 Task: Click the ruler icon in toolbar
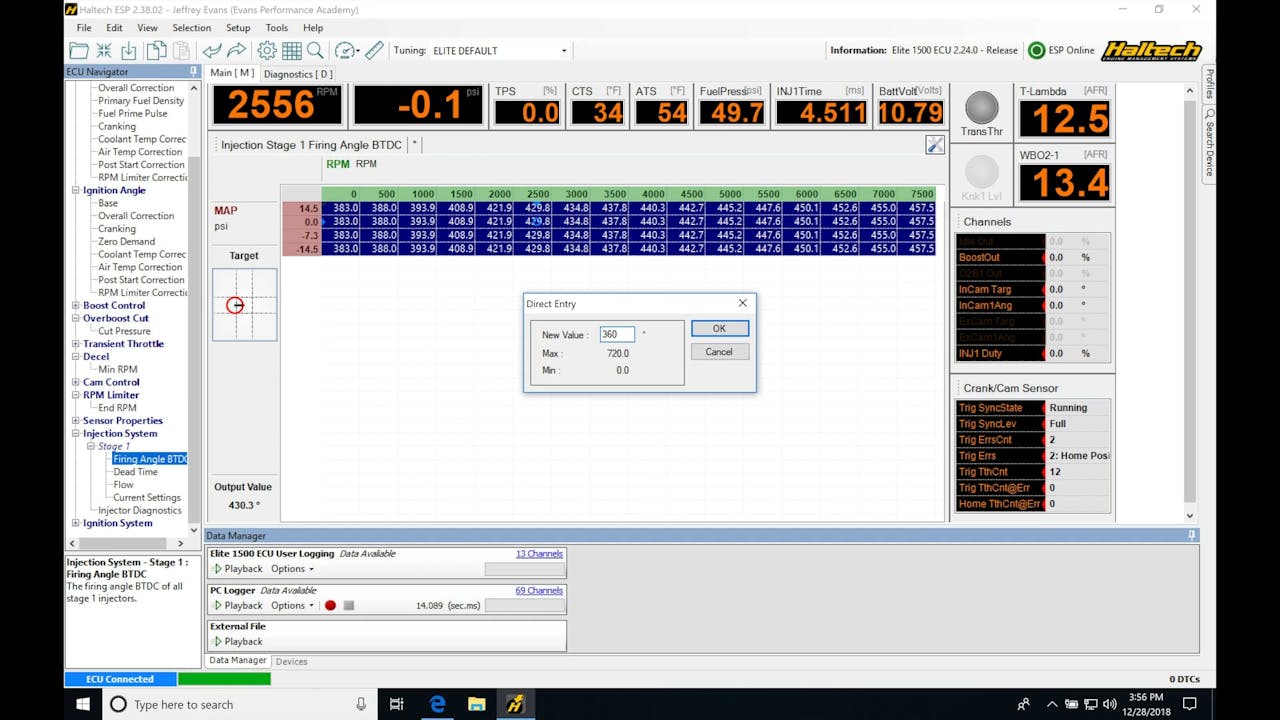[x=374, y=51]
